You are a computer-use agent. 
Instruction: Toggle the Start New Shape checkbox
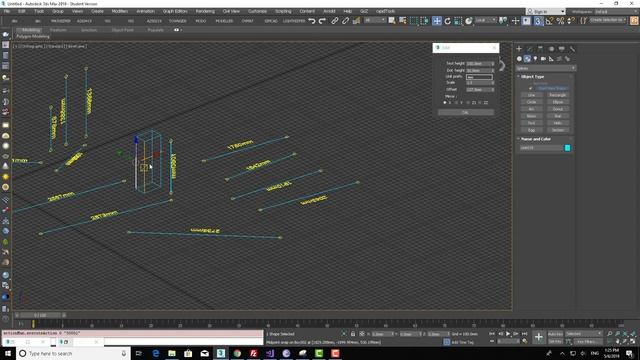tap(531, 88)
